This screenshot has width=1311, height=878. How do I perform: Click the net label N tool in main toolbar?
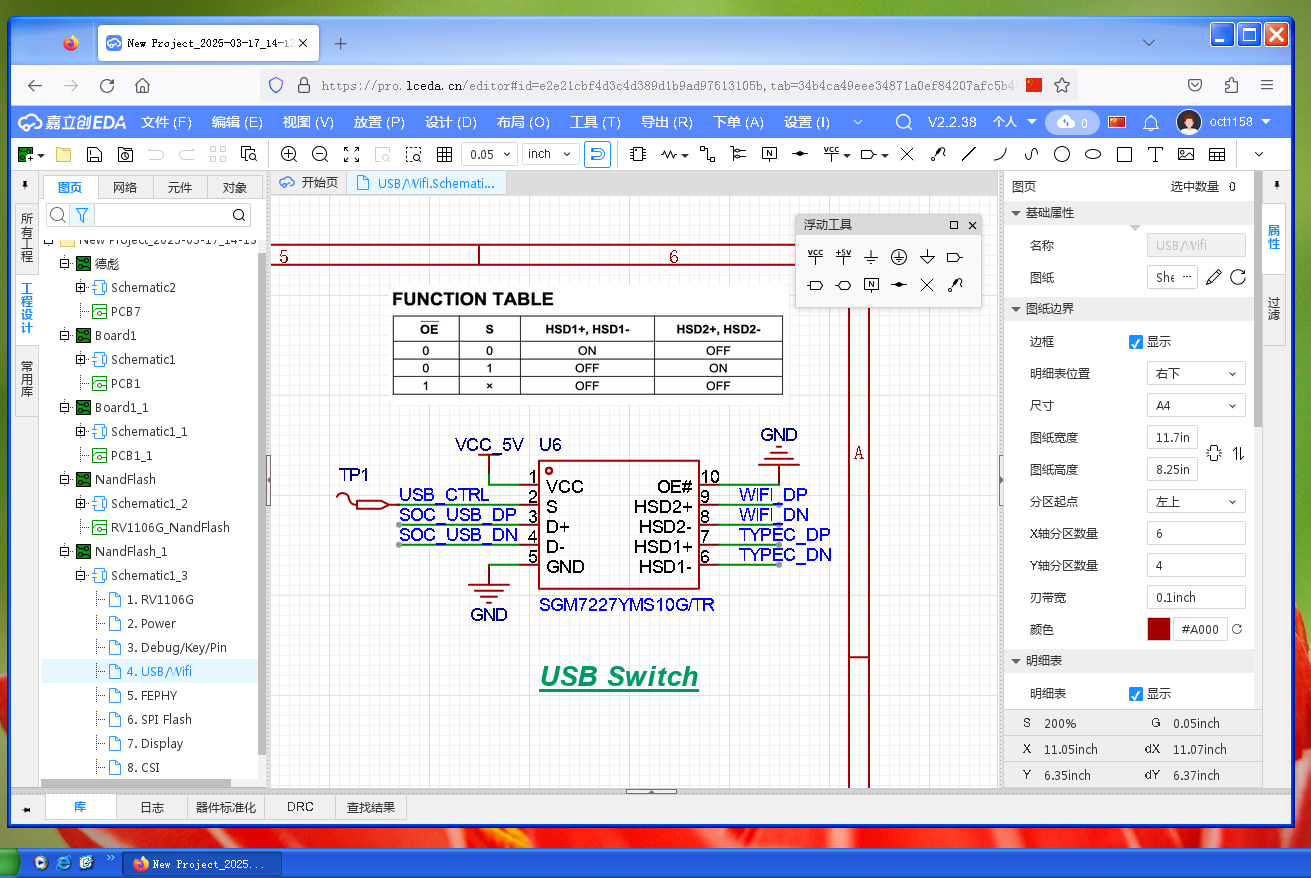pyautogui.click(x=769, y=154)
